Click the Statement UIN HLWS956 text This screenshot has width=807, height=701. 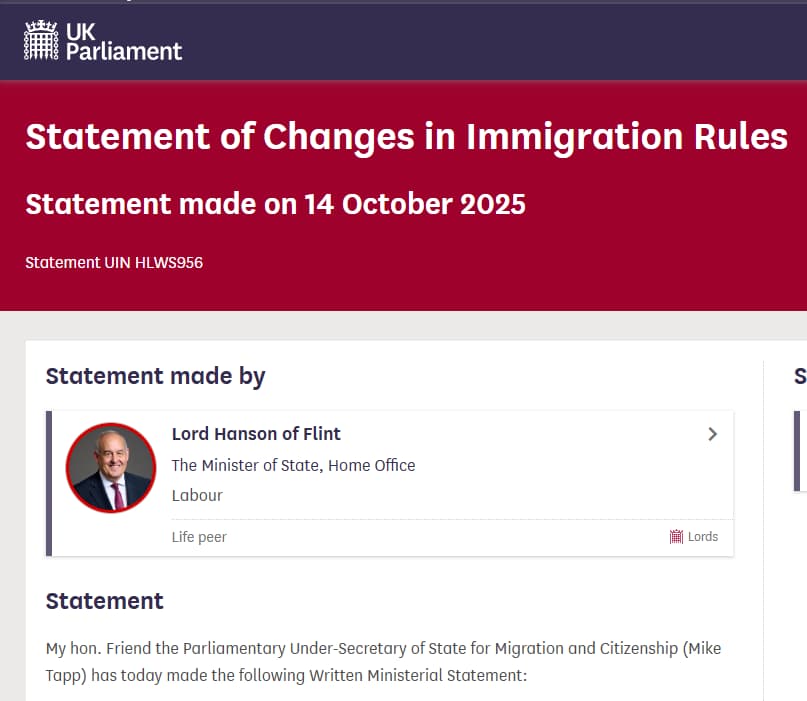point(114,263)
